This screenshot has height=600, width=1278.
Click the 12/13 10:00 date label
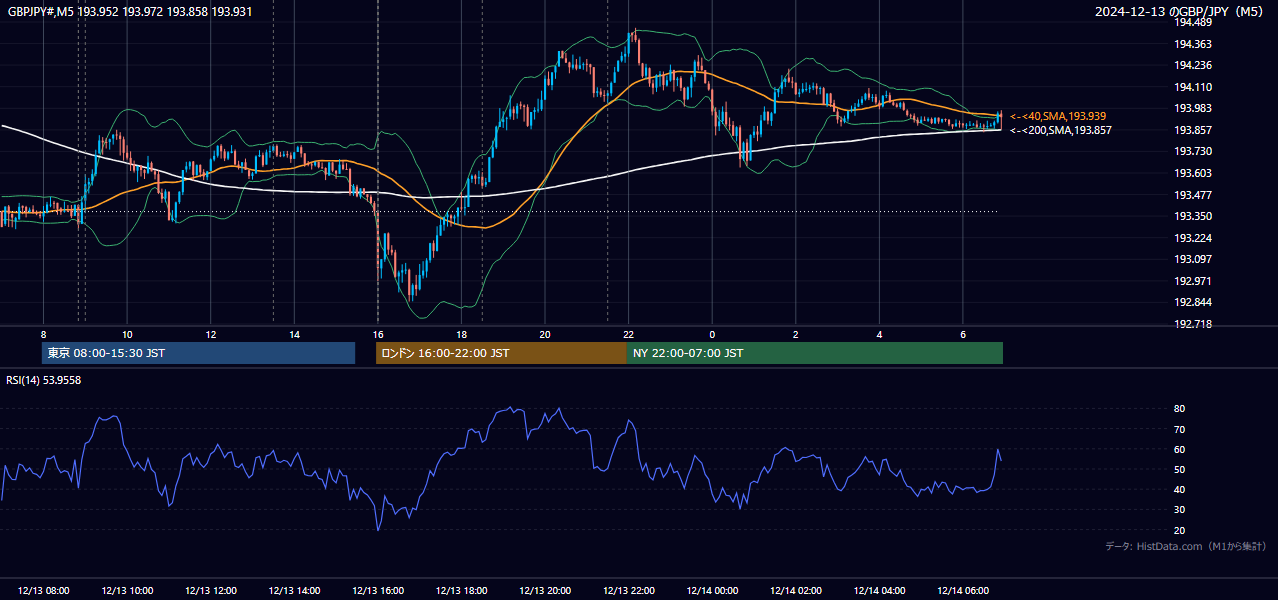pos(127,591)
